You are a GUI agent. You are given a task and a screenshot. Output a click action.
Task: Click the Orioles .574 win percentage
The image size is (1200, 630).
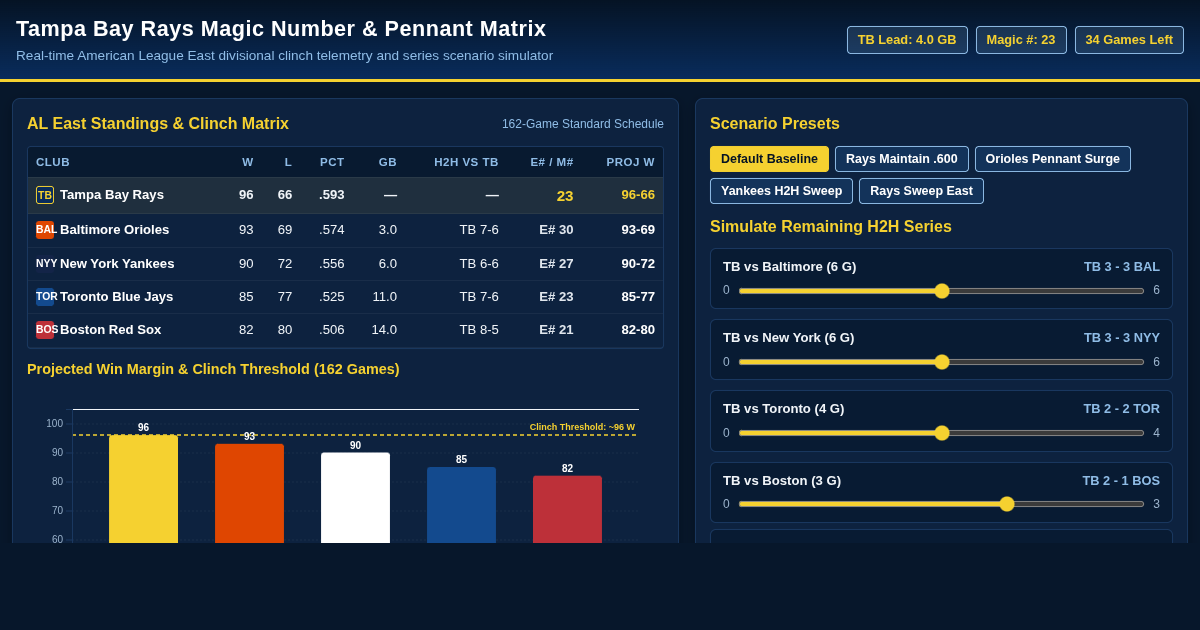(332, 230)
